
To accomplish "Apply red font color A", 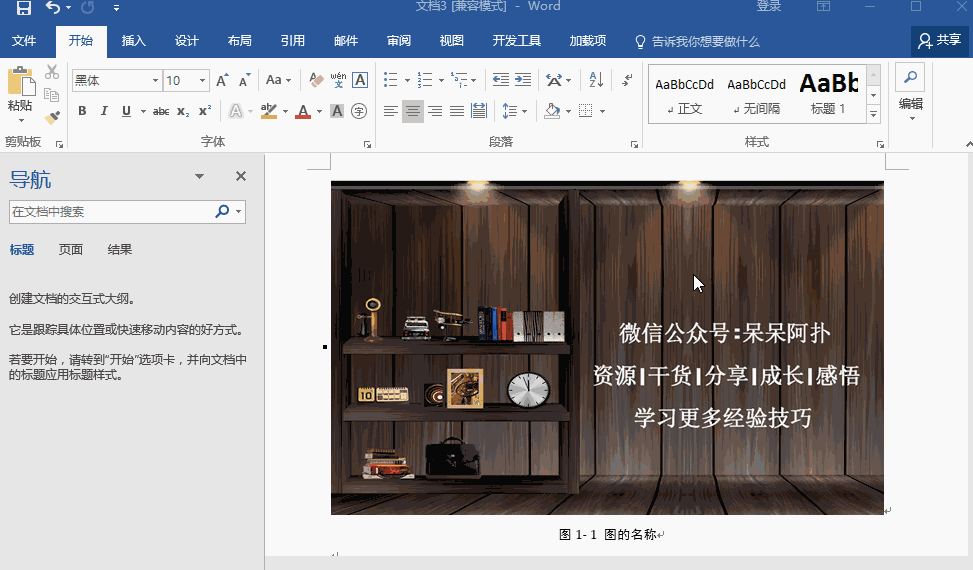I will coord(303,112).
